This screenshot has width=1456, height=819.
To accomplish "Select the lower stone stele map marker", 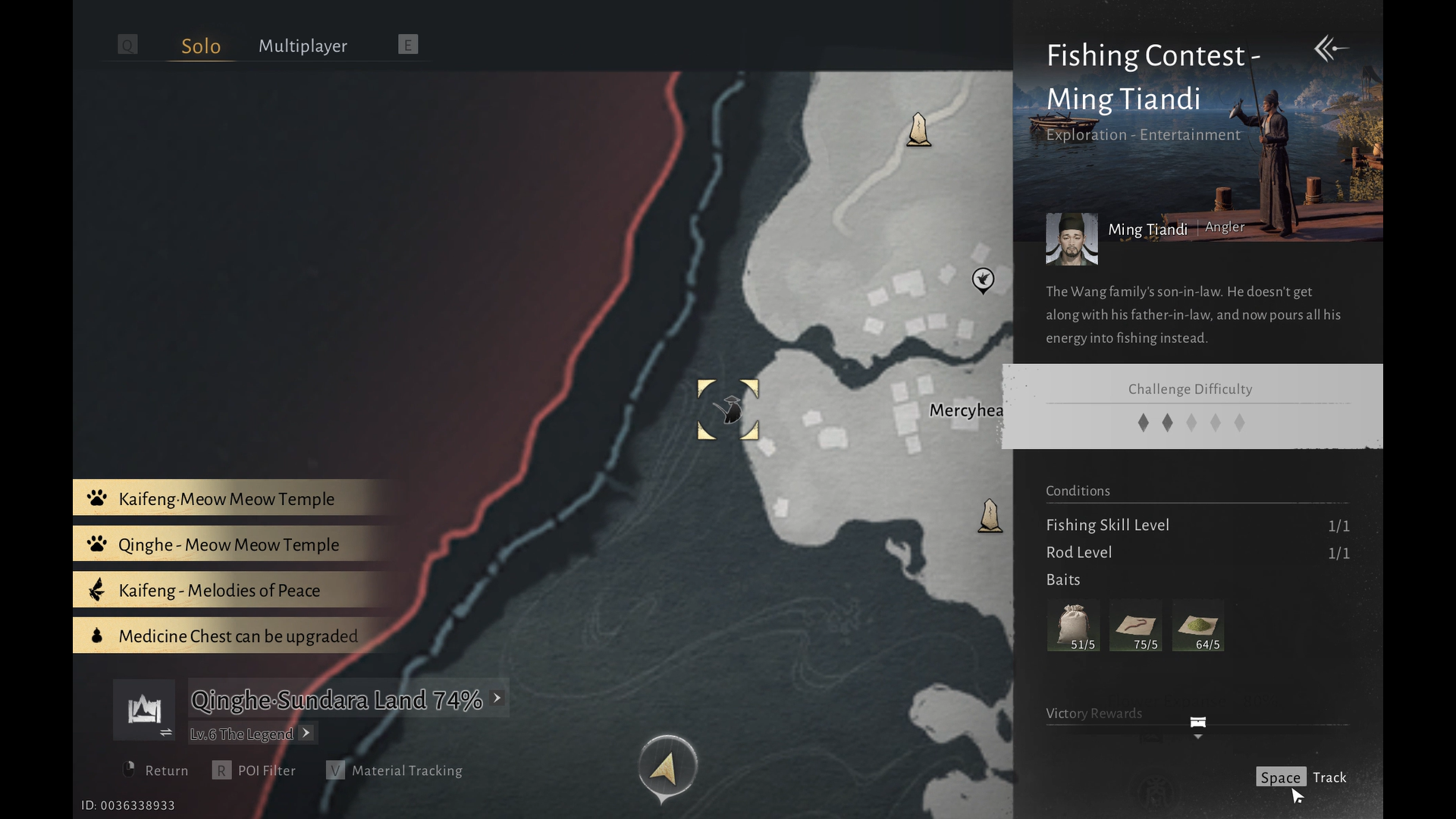I will coord(990,516).
